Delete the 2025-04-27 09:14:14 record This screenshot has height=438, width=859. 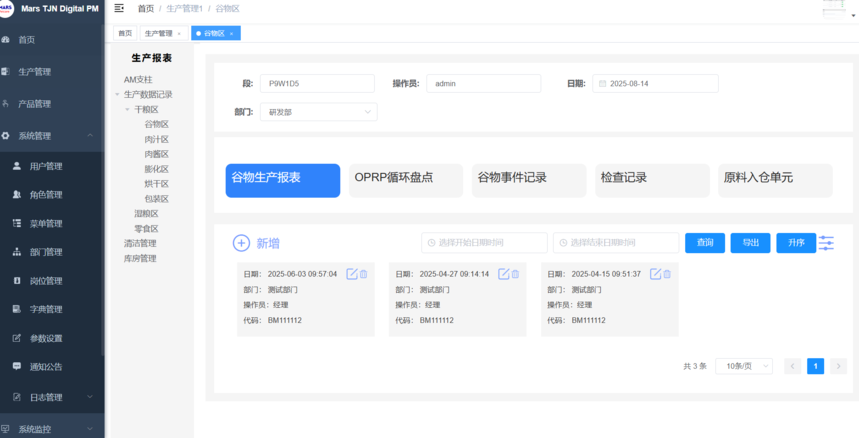coord(515,274)
